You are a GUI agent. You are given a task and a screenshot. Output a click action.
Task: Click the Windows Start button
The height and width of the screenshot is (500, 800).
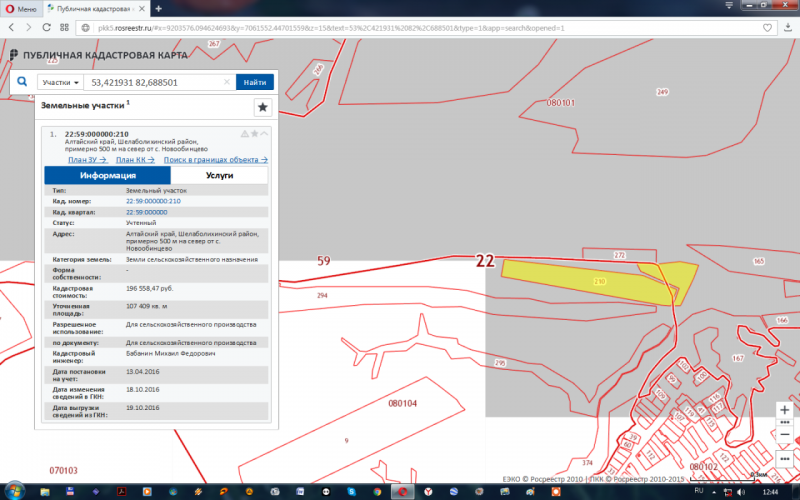[14, 491]
